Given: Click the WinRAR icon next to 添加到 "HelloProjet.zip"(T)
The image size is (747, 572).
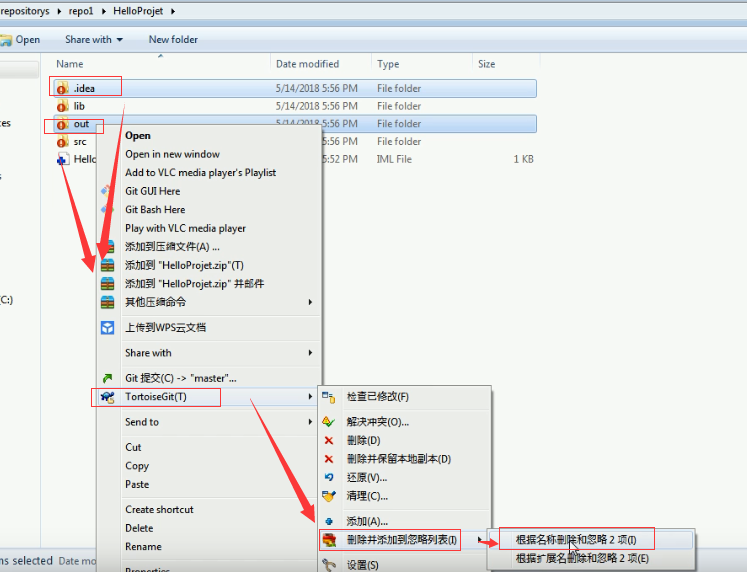Looking at the screenshot, I should 108,265.
